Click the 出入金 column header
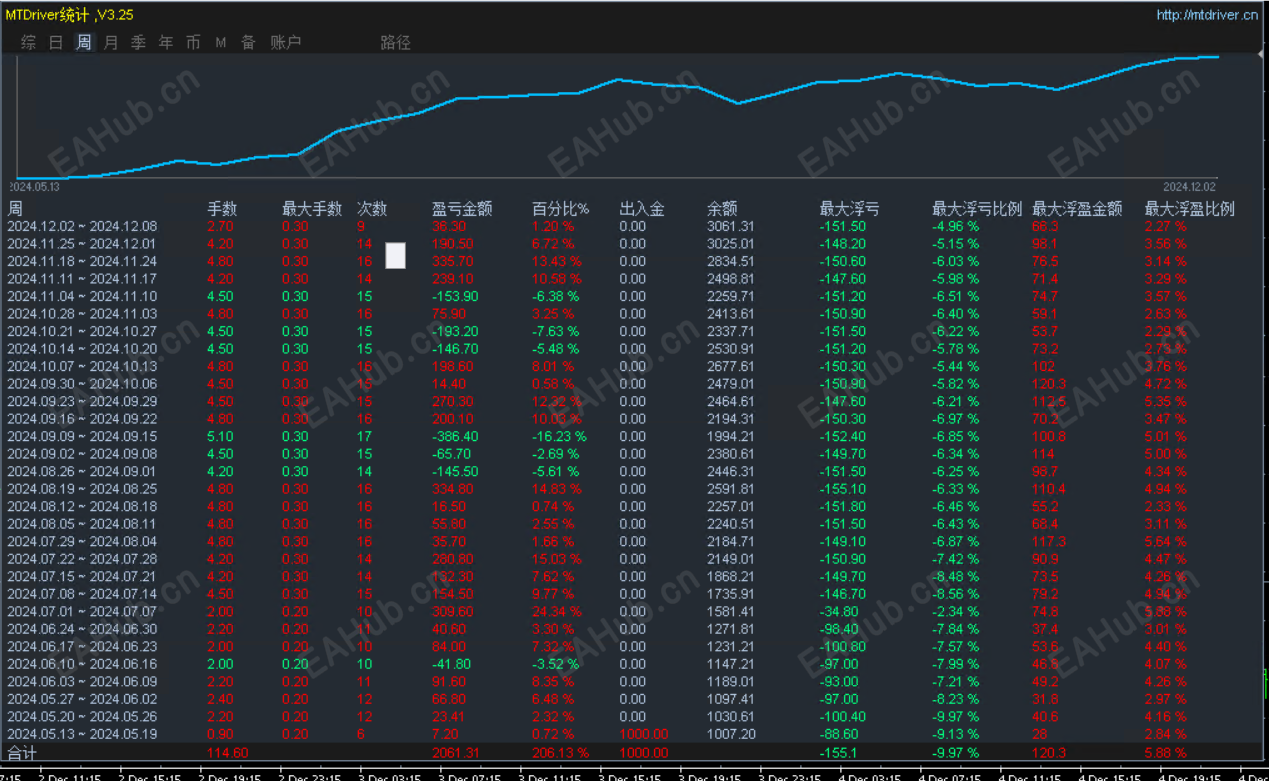The image size is (1269, 781). point(642,209)
